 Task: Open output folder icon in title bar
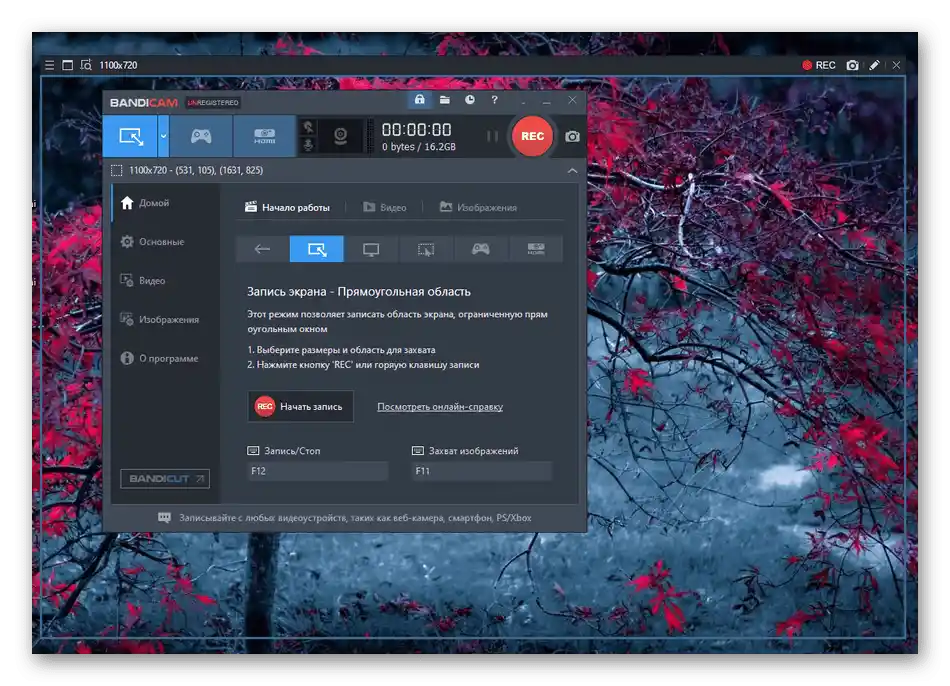pos(445,99)
